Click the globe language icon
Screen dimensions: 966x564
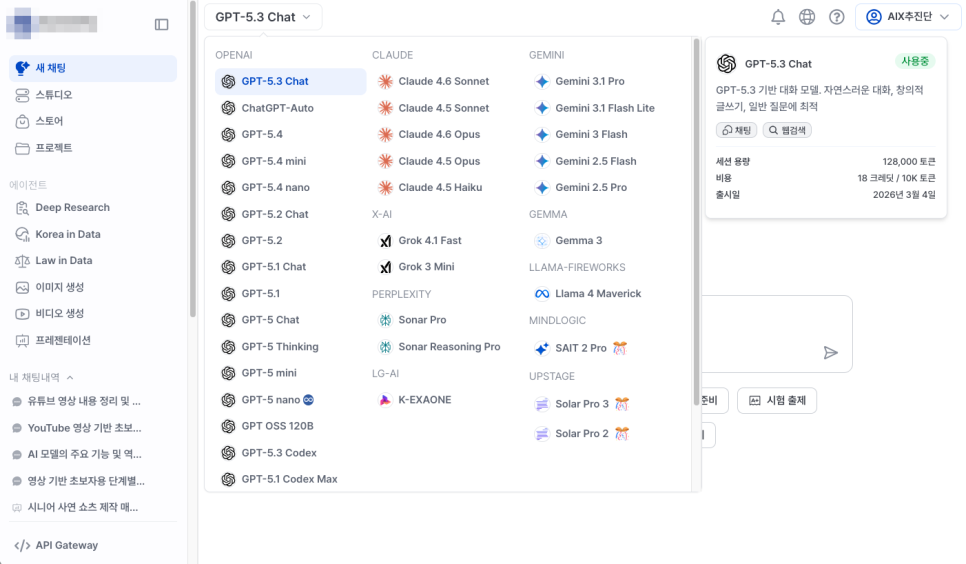coord(807,17)
